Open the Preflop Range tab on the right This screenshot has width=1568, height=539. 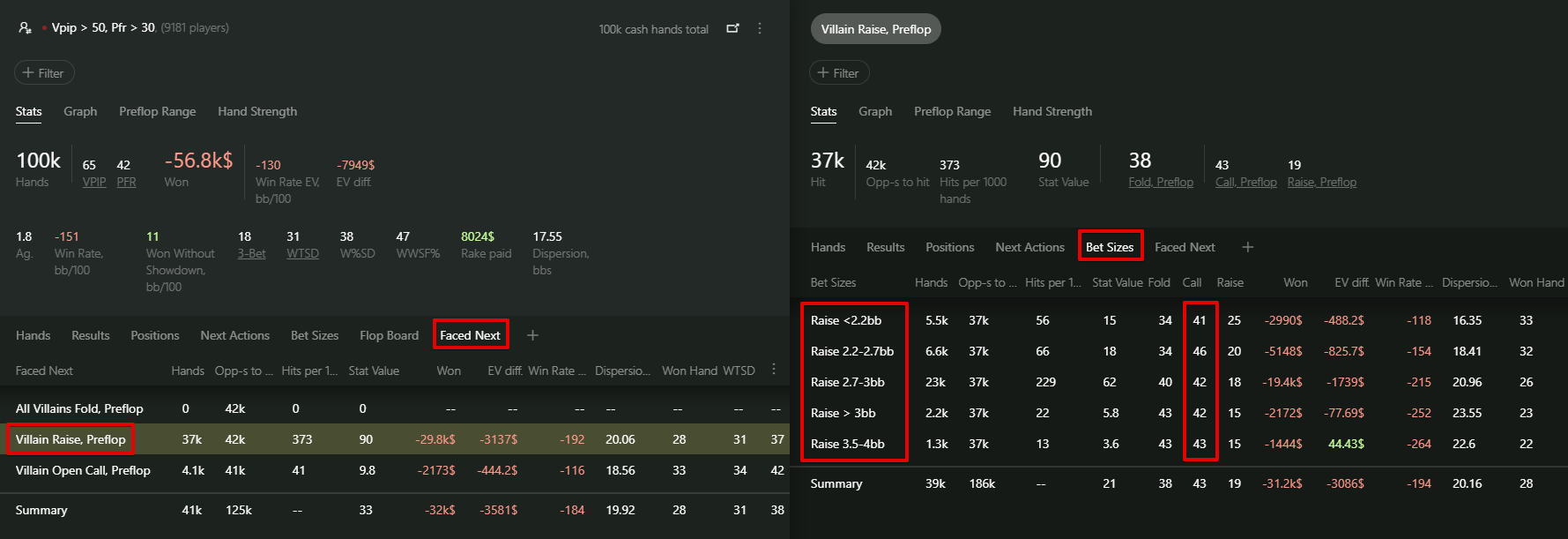[x=952, y=111]
